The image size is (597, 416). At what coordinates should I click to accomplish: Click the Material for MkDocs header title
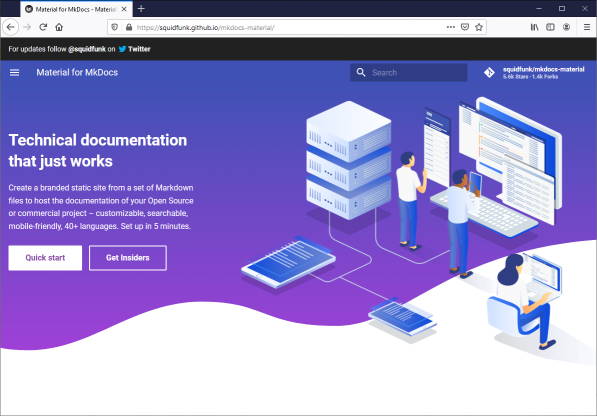tap(77, 72)
